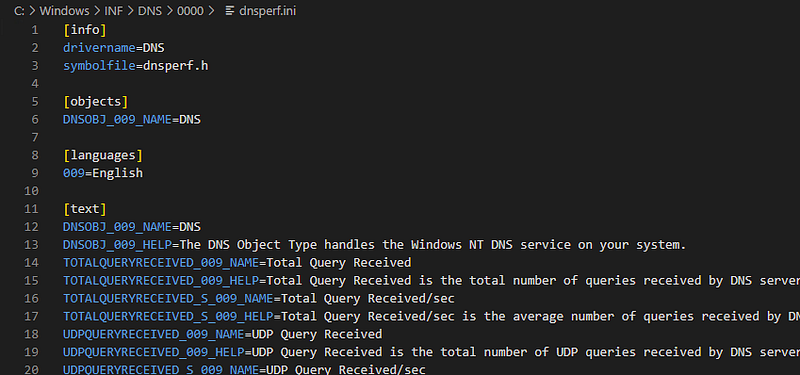Select the dnsperf.ini breadcrumb label
Viewport: 800px width, 375px height.
pyautogui.click(x=267, y=11)
